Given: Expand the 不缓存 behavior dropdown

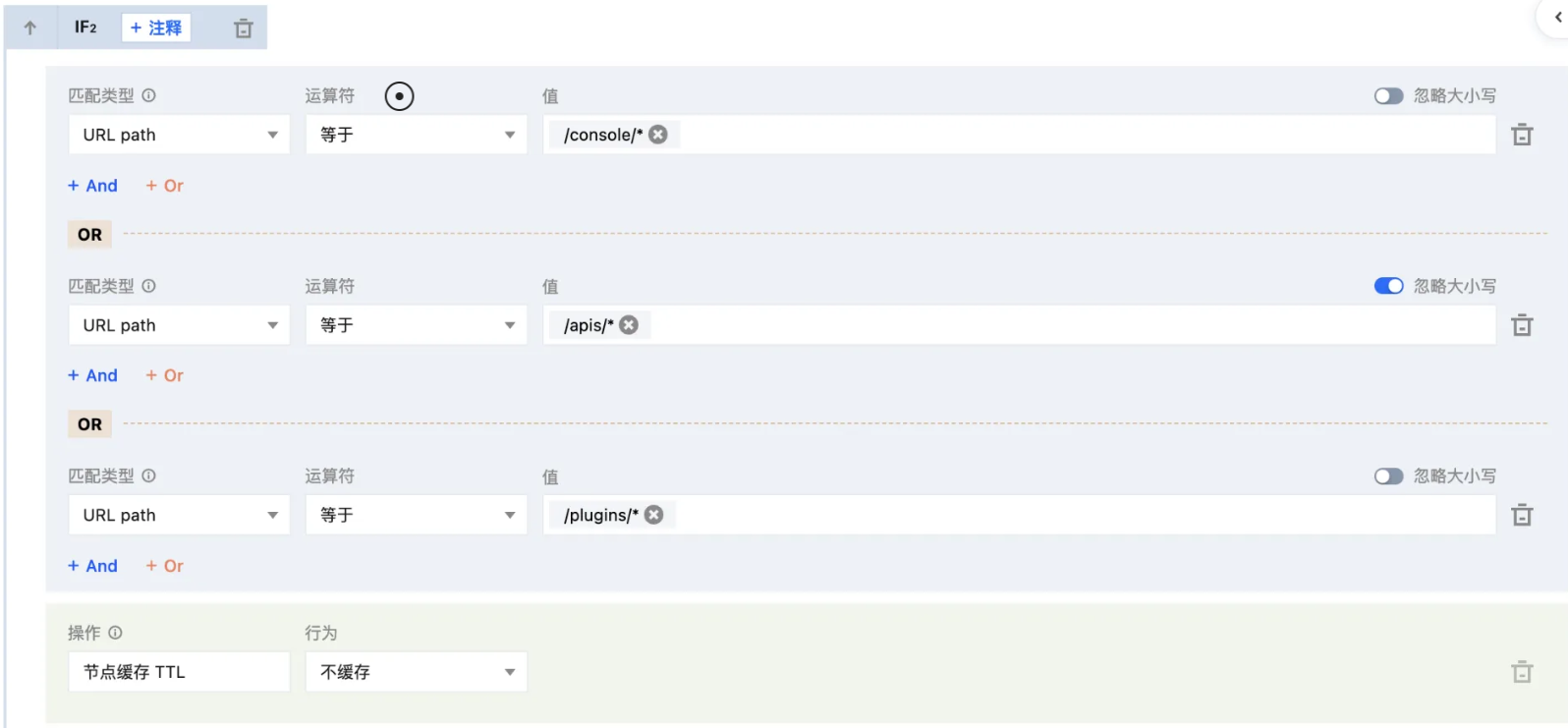Looking at the screenshot, I should tap(416, 672).
